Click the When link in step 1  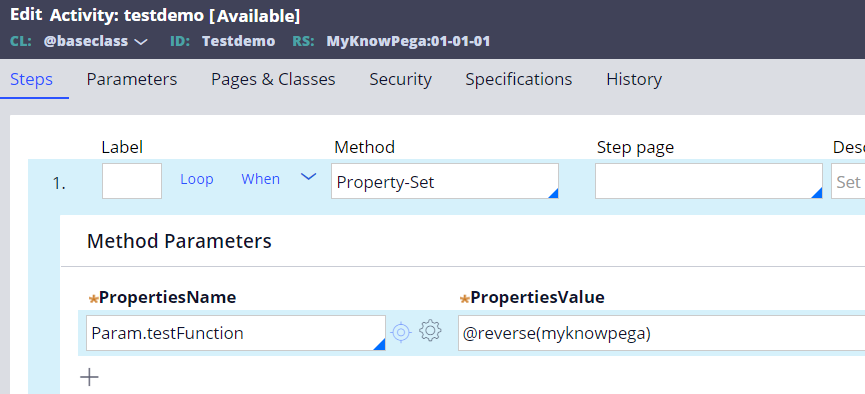260,179
